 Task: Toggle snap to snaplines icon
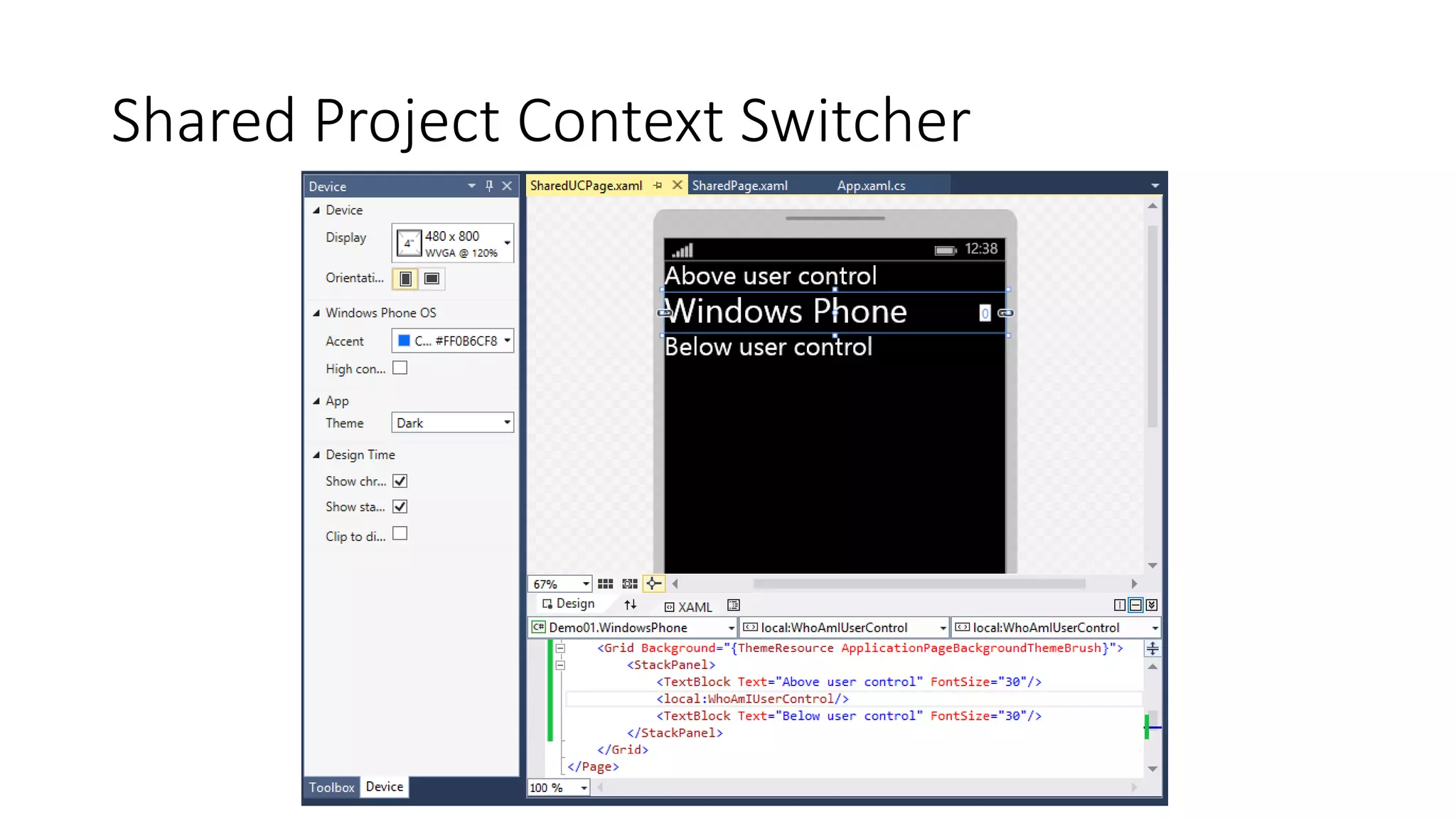[x=653, y=584]
